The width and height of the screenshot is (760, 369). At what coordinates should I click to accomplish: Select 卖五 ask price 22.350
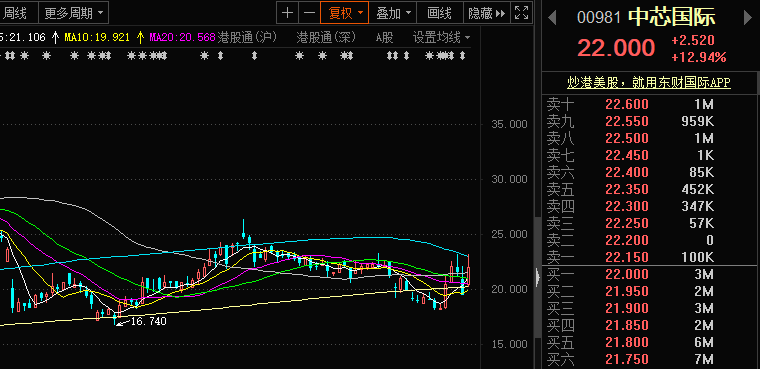tap(627, 189)
